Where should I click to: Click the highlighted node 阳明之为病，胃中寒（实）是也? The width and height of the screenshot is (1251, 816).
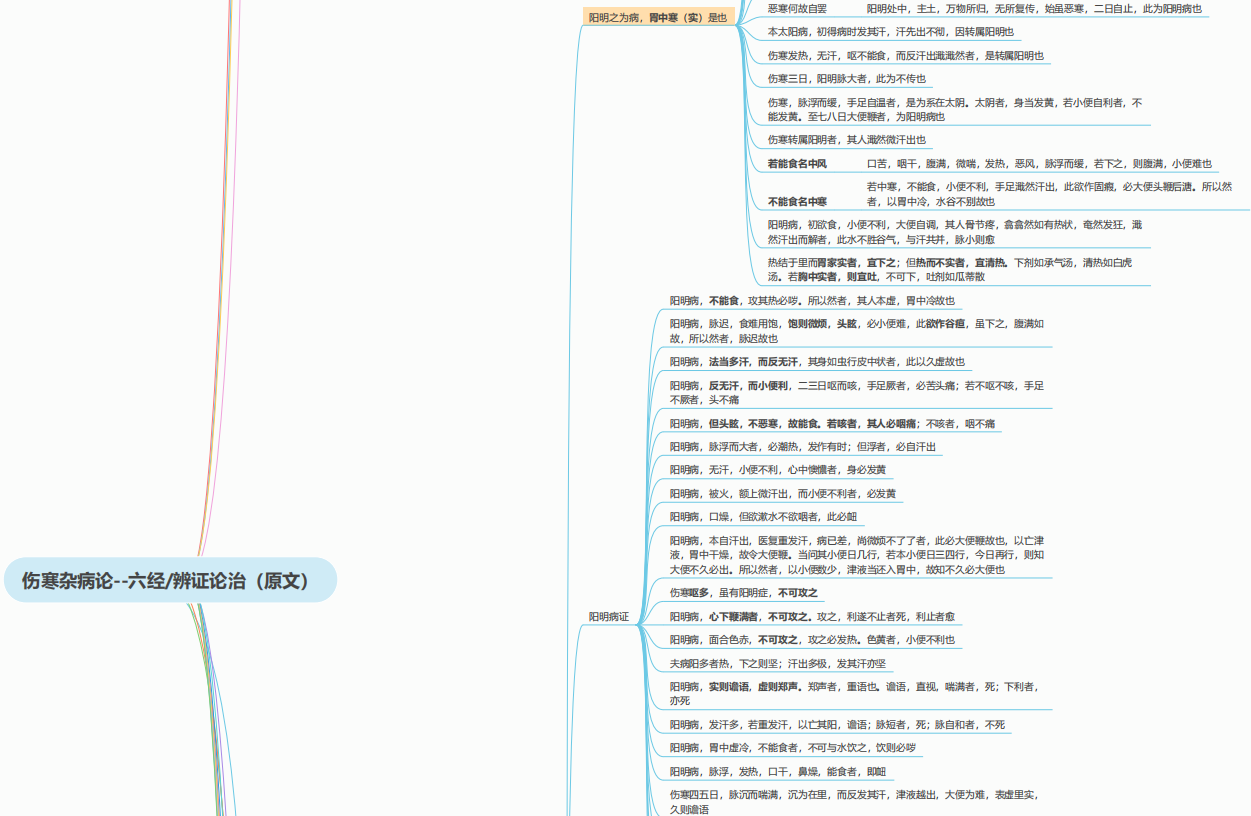[x=657, y=17]
